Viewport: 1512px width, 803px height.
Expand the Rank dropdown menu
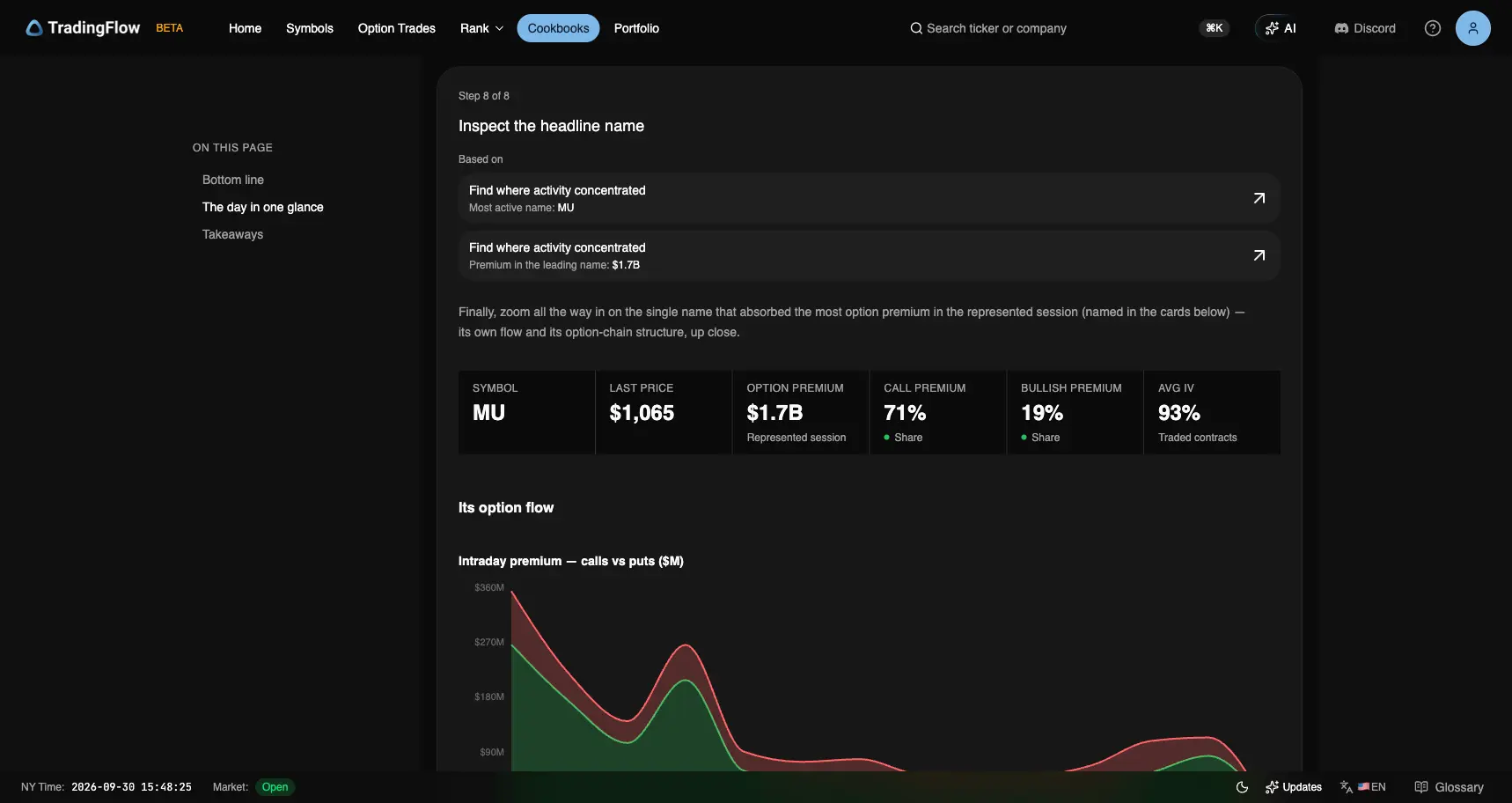pyautogui.click(x=481, y=28)
